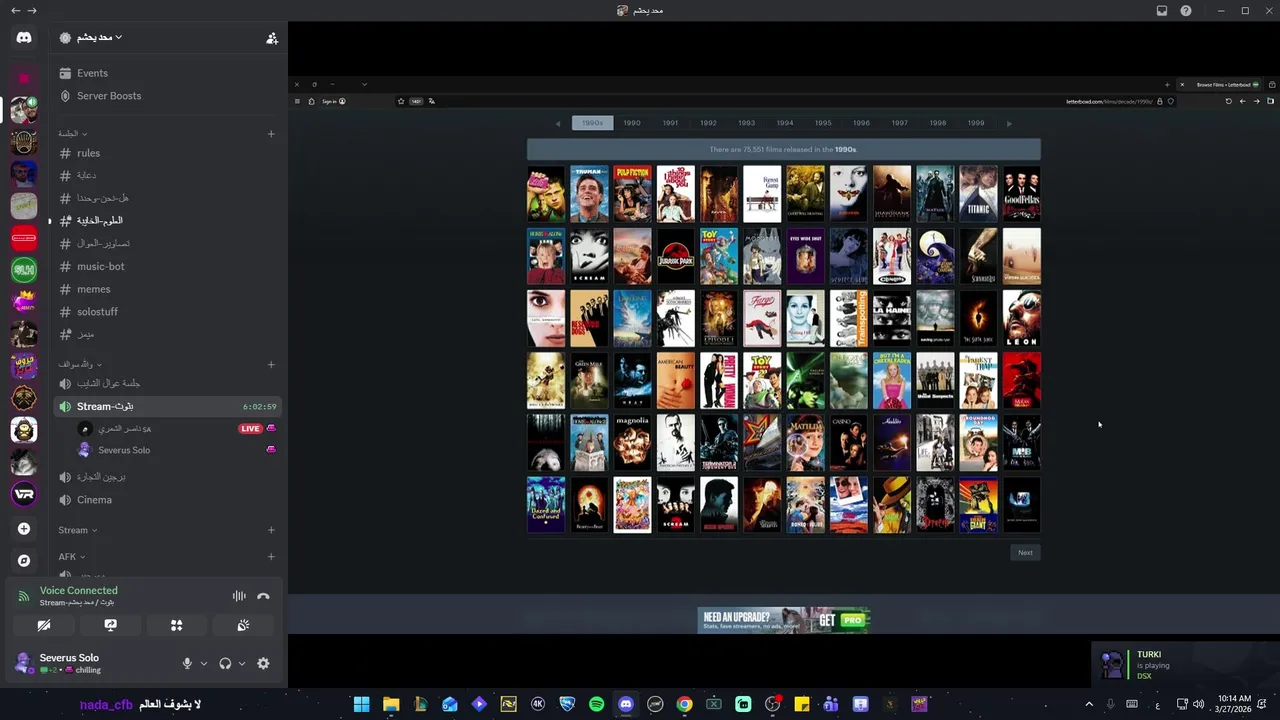Click reload icon in streamed browser

pyautogui.click(x=1229, y=101)
